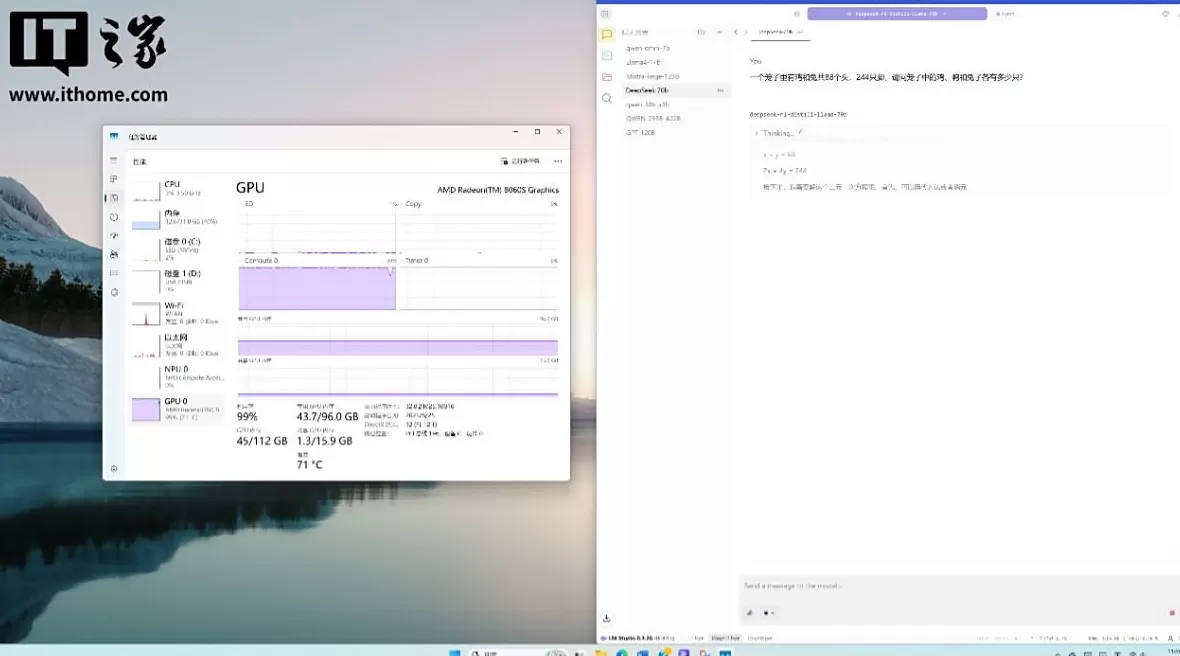Viewport: 1180px width, 656px height.
Task: Open the App history page in Task Manager
Action: (114, 217)
